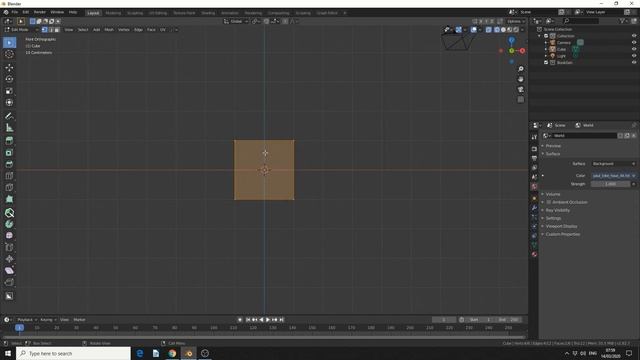
Task: Jump to the timeline end frame
Action: tap(281, 320)
